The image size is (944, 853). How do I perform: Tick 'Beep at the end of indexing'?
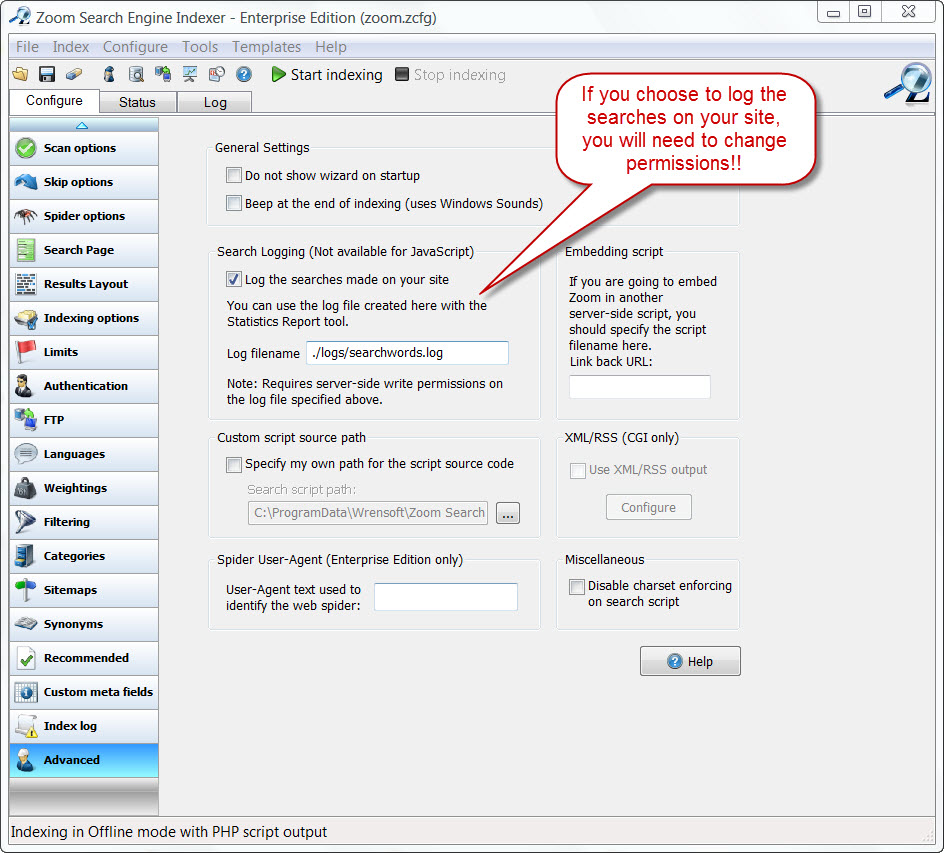234,203
